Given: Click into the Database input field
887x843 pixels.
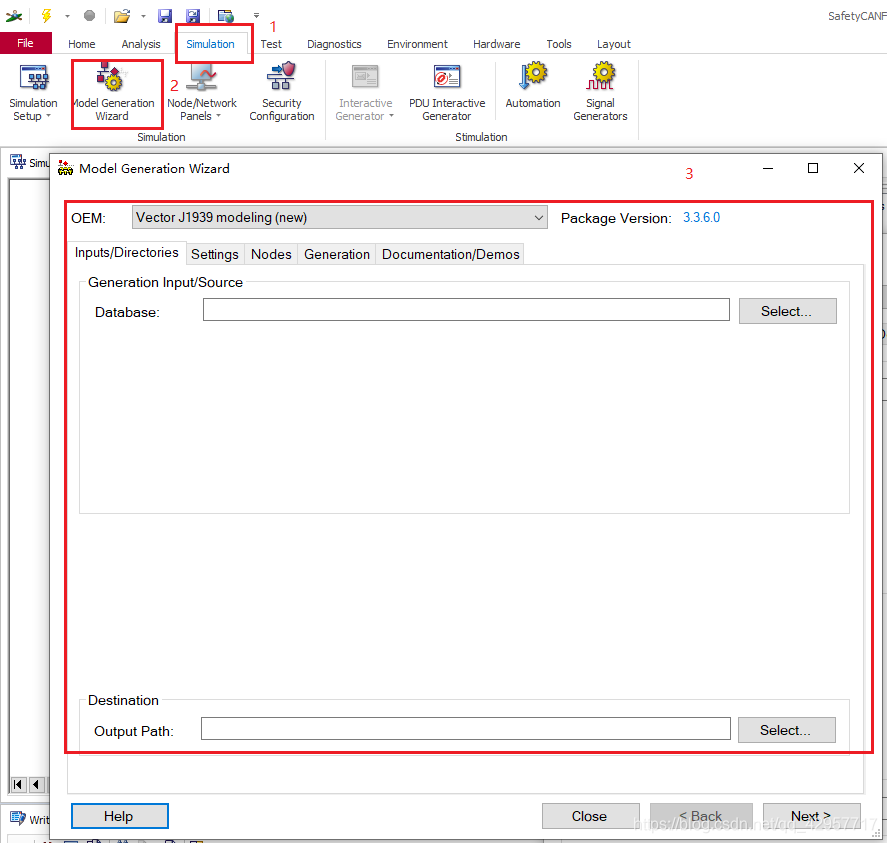Looking at the screenshot, I should click(466, 309).
